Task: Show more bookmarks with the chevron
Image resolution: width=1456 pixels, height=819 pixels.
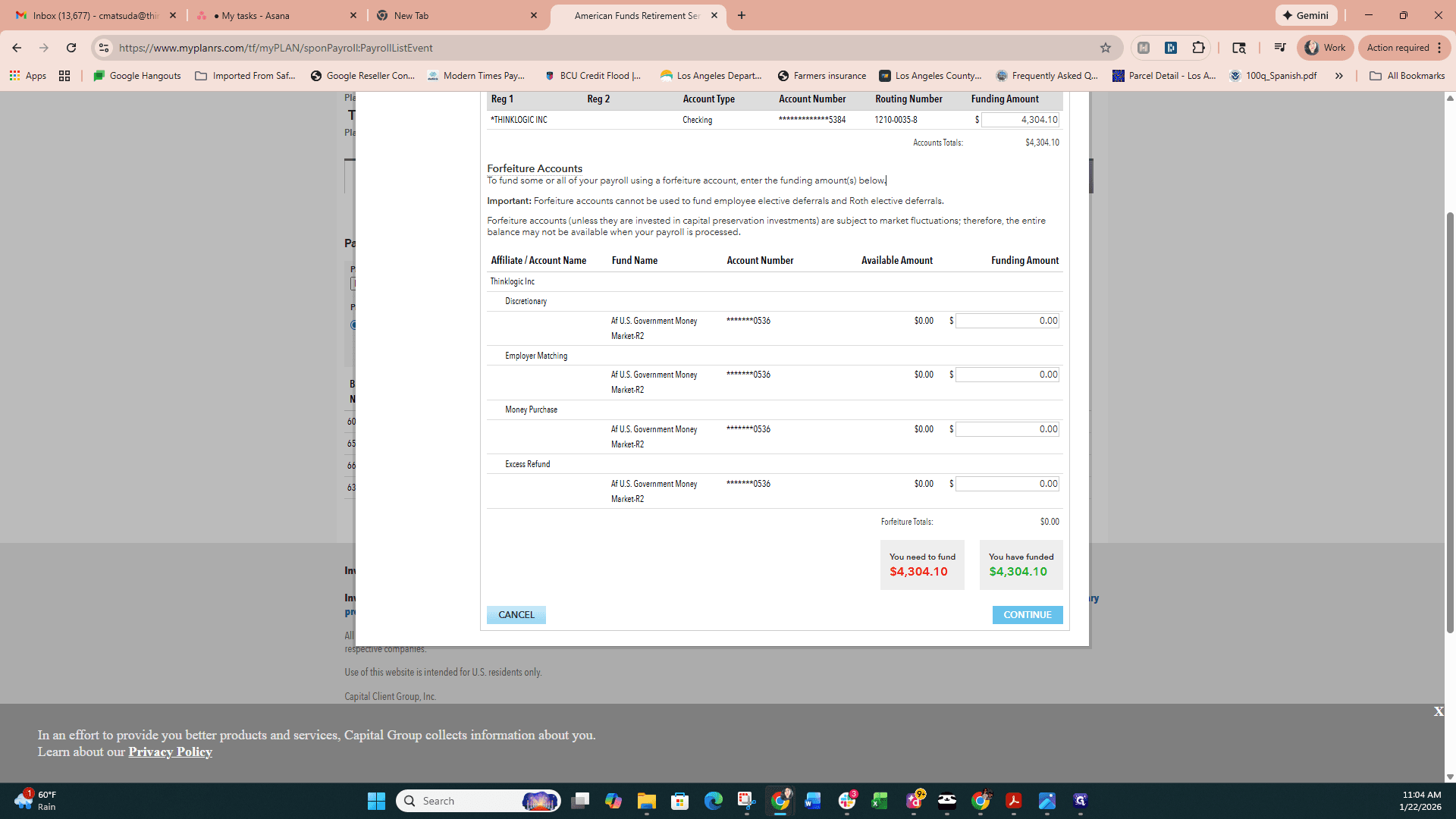Action: (1339, 76)
